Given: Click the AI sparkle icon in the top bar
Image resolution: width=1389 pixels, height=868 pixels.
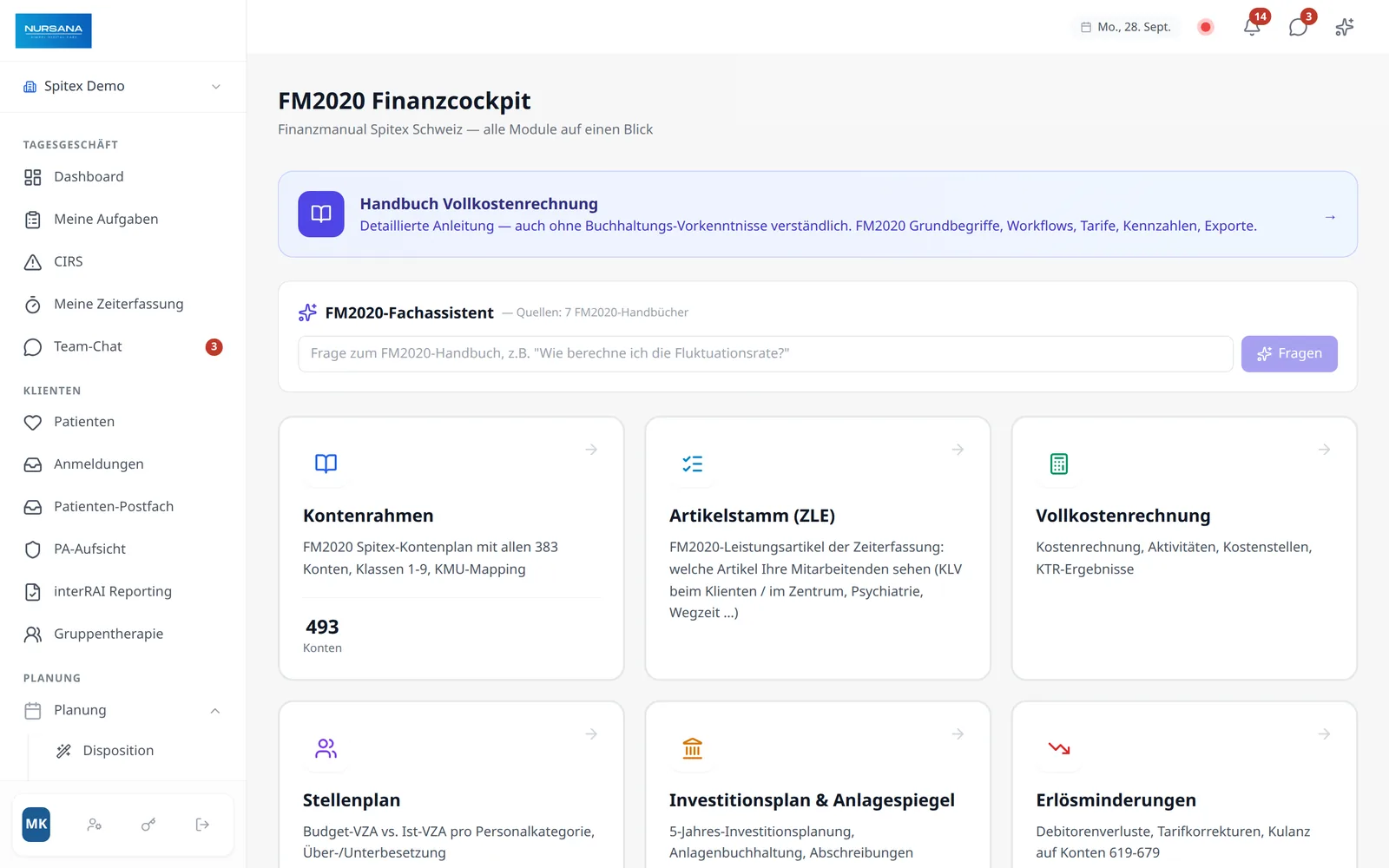Looking at the screenshot, I should coord(1345,27).
